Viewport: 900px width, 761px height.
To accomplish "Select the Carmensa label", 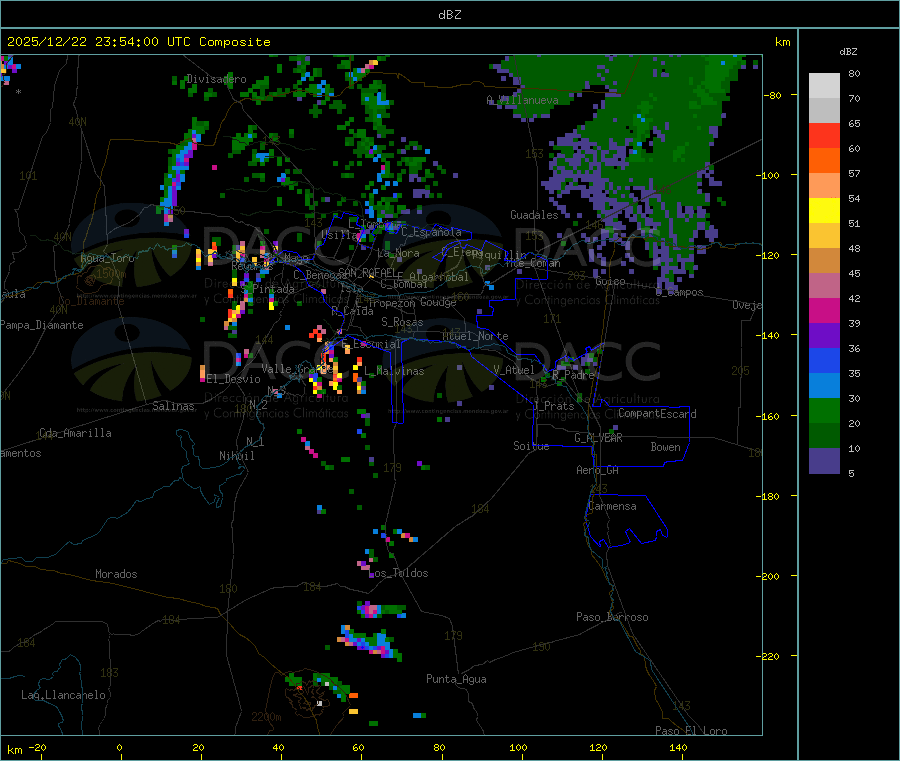I will point(612,506).
